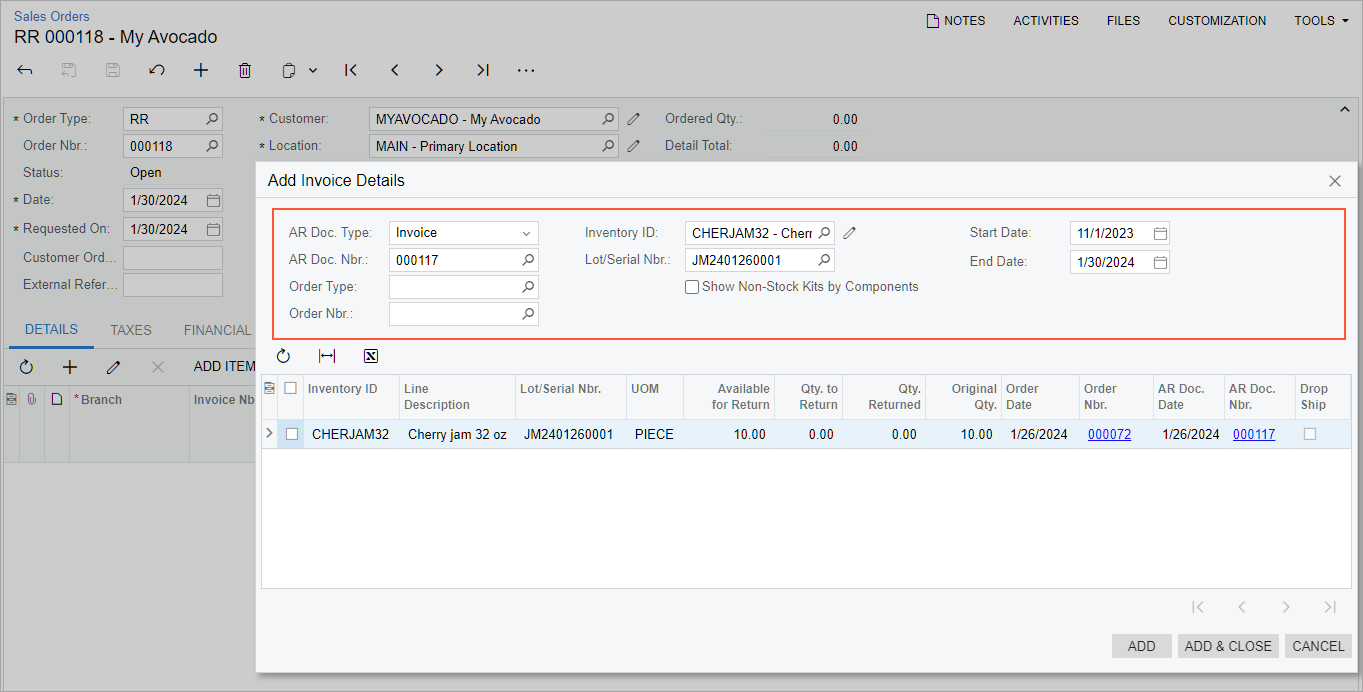Refresh the Details grid behind the dialog
The image size is (1363, 692).
(x=26, y=367)
